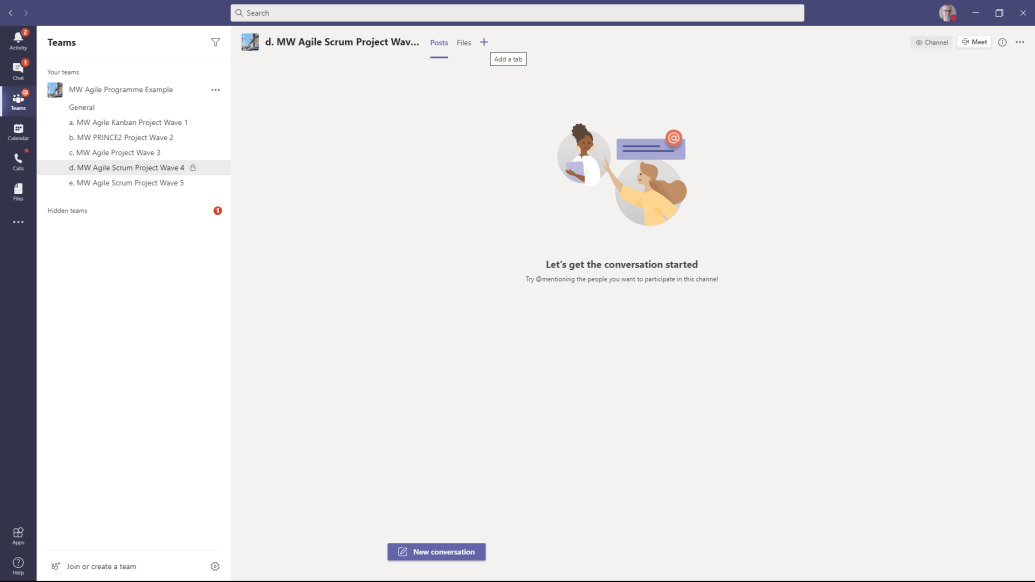Click the Add a tab plus icon
Viewport: 1035px width, 582px height.
(x=483, y=42)
